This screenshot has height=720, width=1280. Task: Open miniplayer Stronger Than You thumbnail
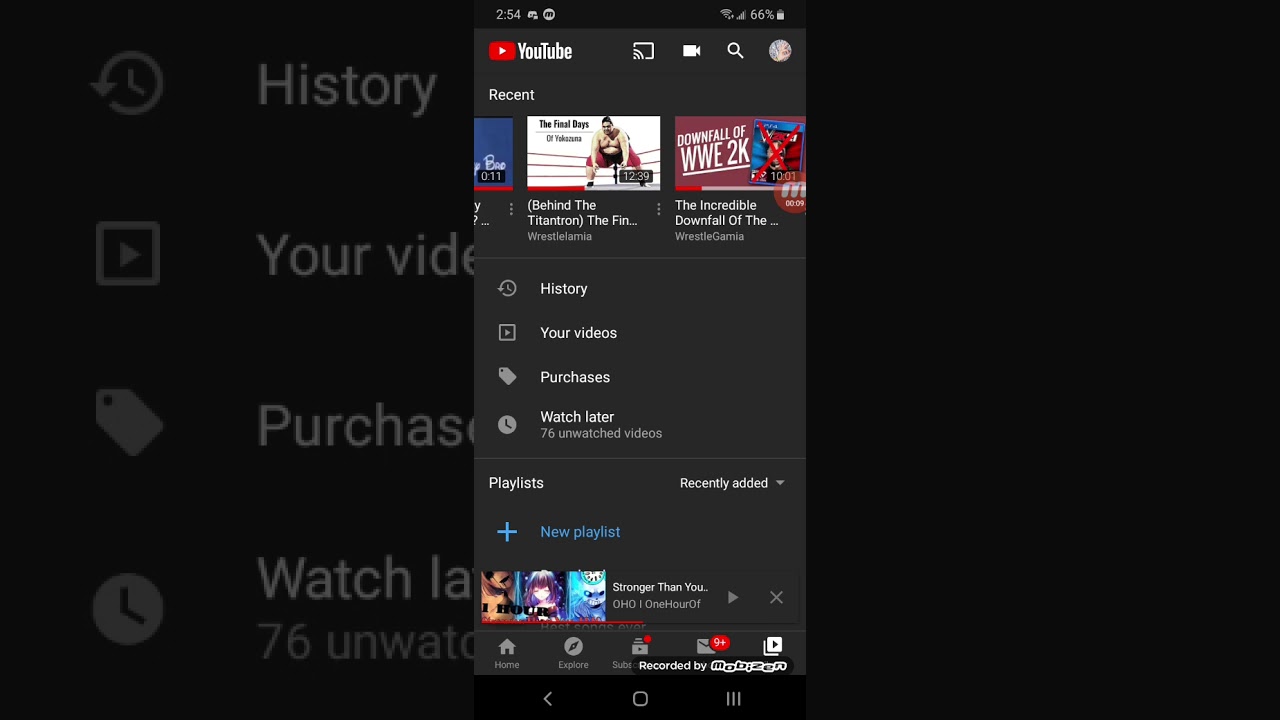(543, 597)
